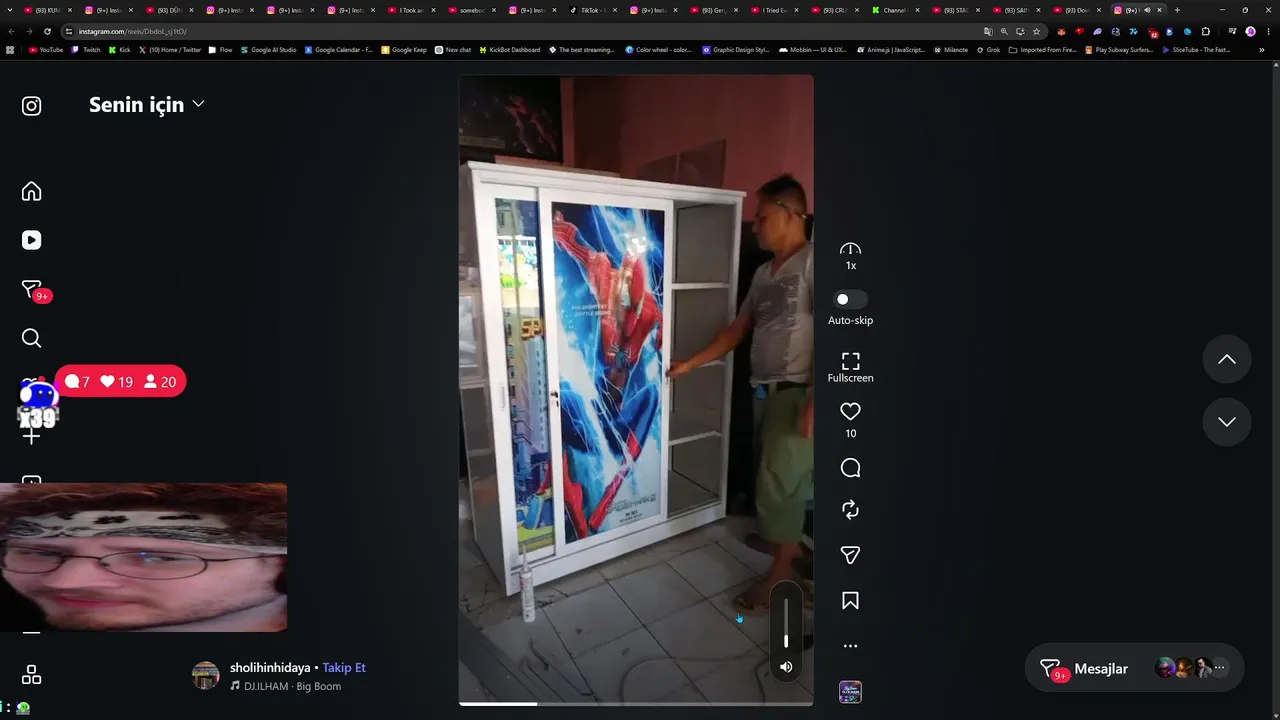
Task: Open the Zoom magnifier icon in address bar
Action: coord(1004,31)
